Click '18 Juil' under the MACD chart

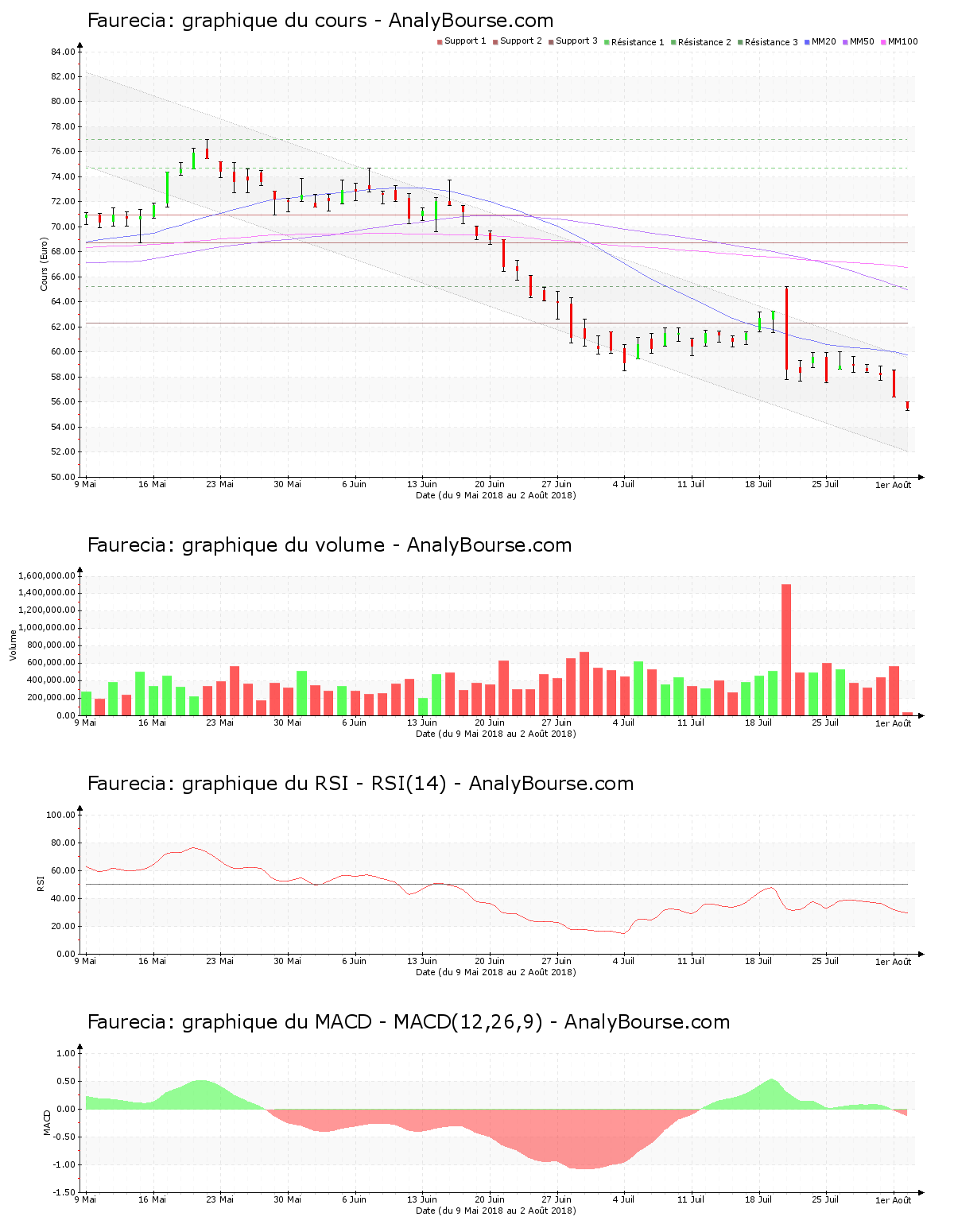(758, 1199)
